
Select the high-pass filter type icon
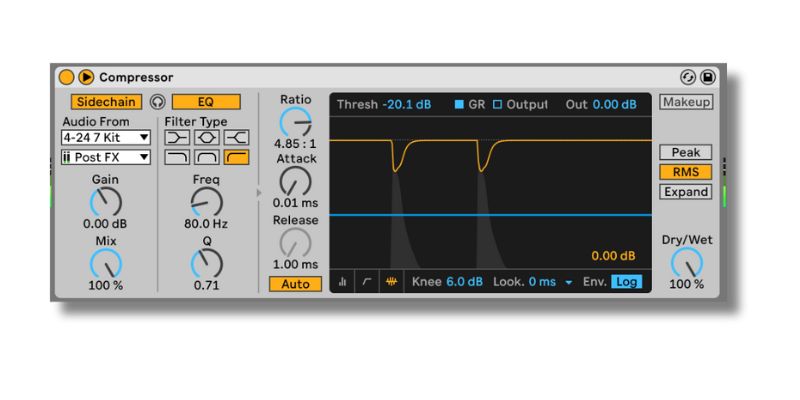coord(236,158)
